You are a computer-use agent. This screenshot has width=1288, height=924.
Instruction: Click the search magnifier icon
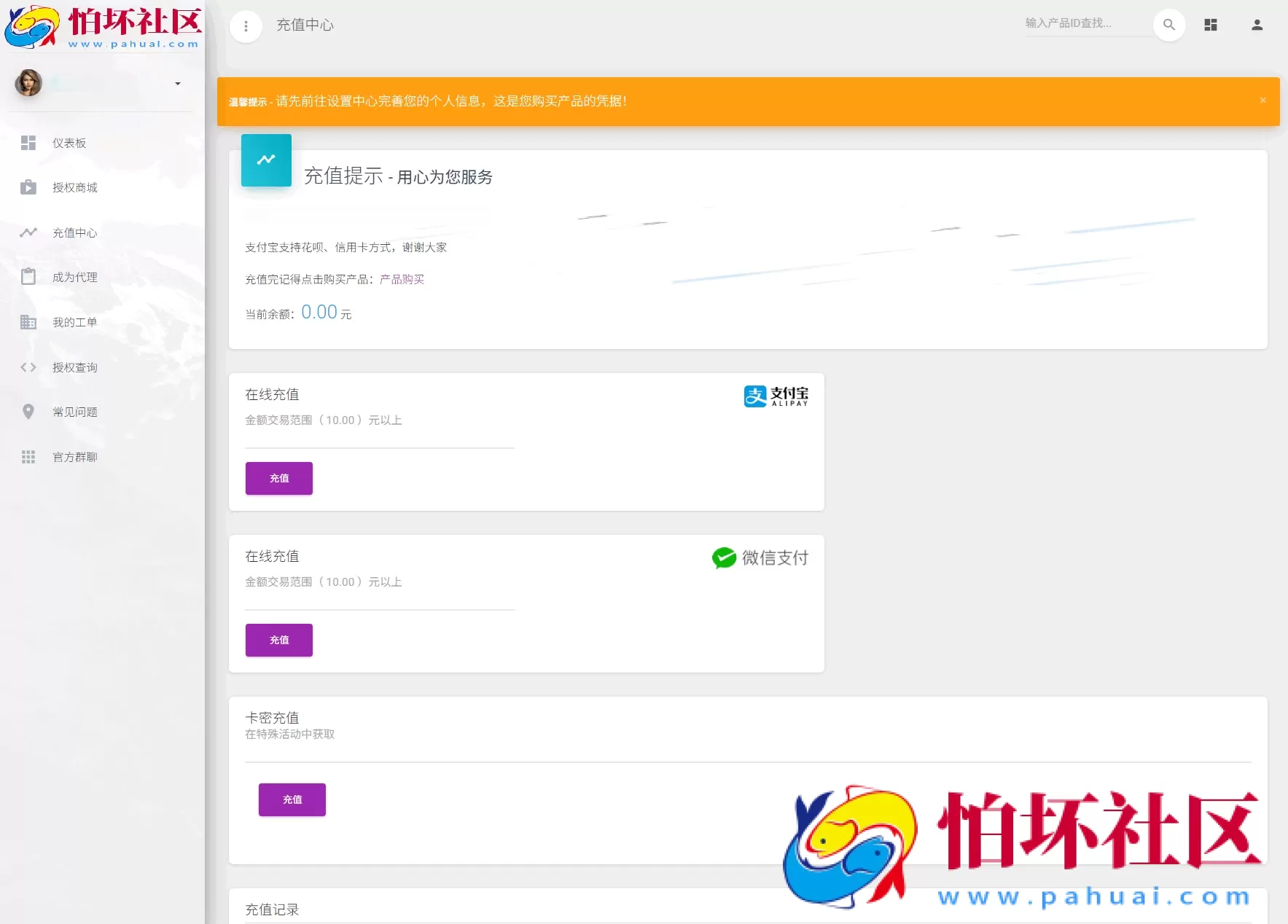[x=1169, y=24]
